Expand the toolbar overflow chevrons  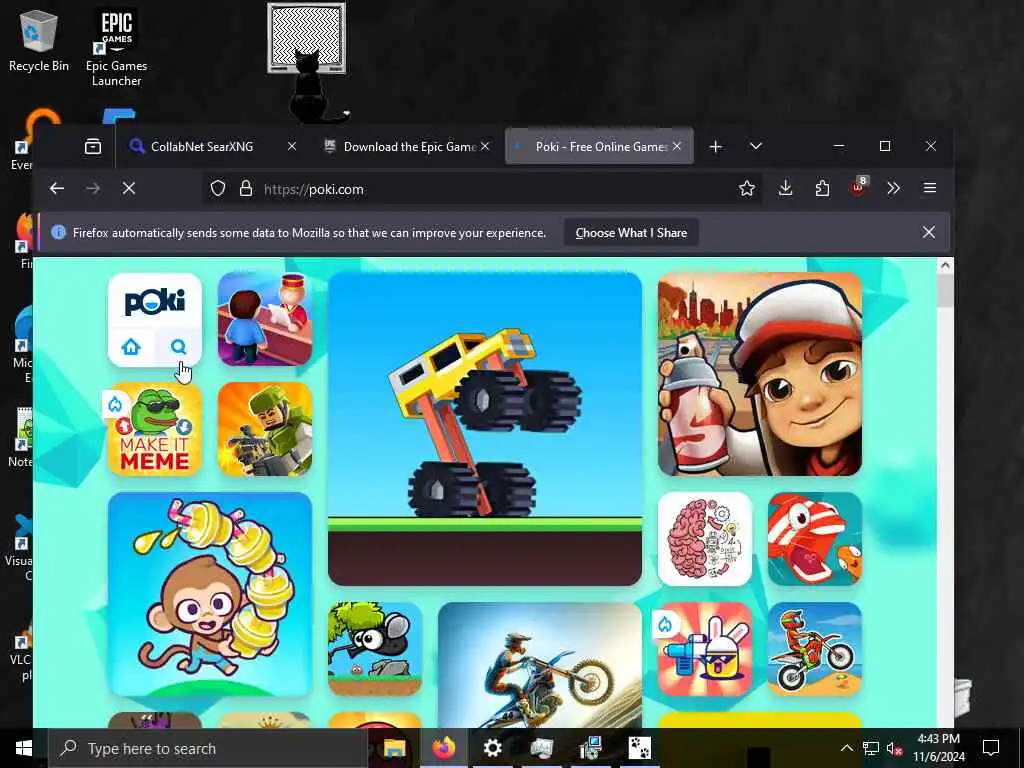click(893, 189)
